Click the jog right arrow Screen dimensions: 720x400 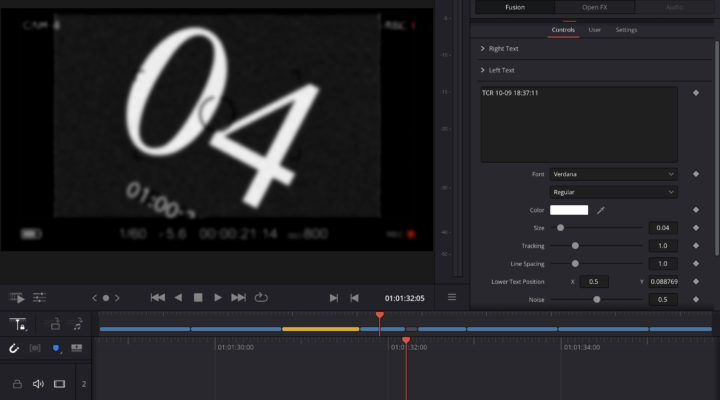[x=117, y=298]
